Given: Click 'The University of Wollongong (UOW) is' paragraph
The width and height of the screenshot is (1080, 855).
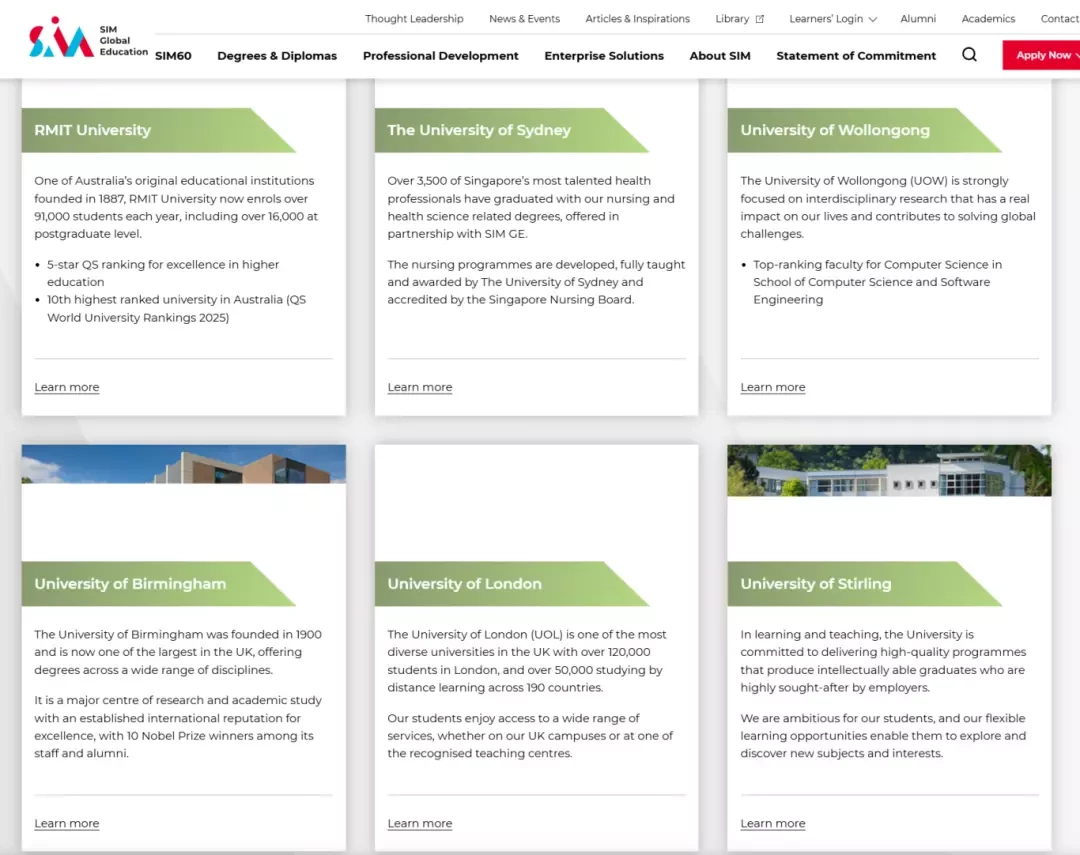Looking at the screenshot, I should pos(888,207).
